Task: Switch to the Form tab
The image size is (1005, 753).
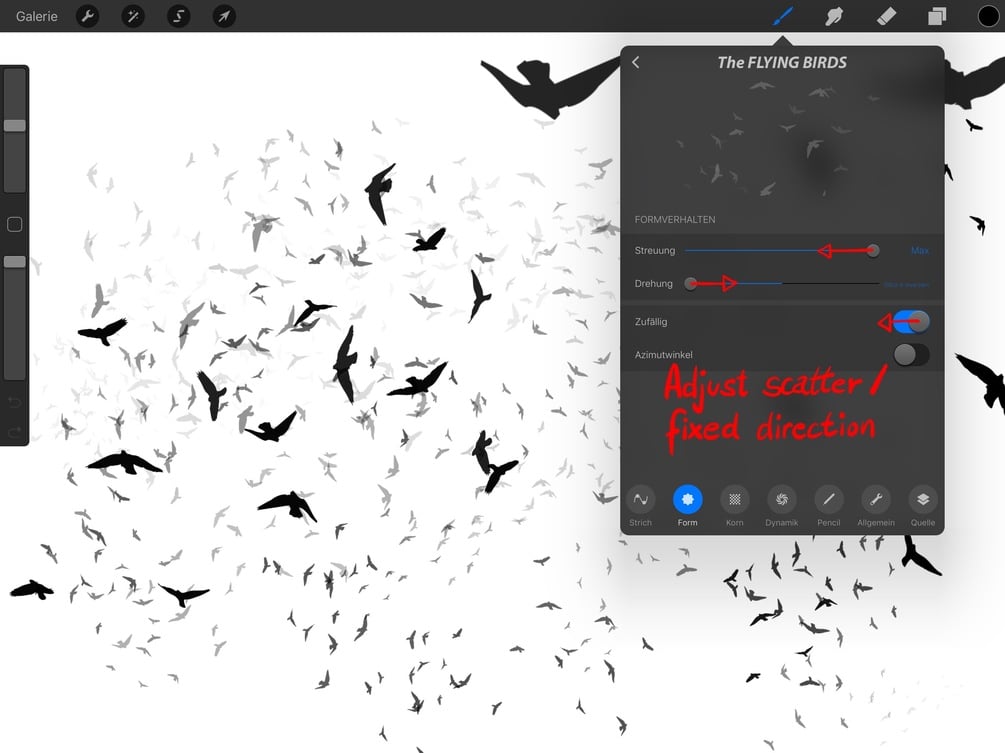Action: (688, 506)
